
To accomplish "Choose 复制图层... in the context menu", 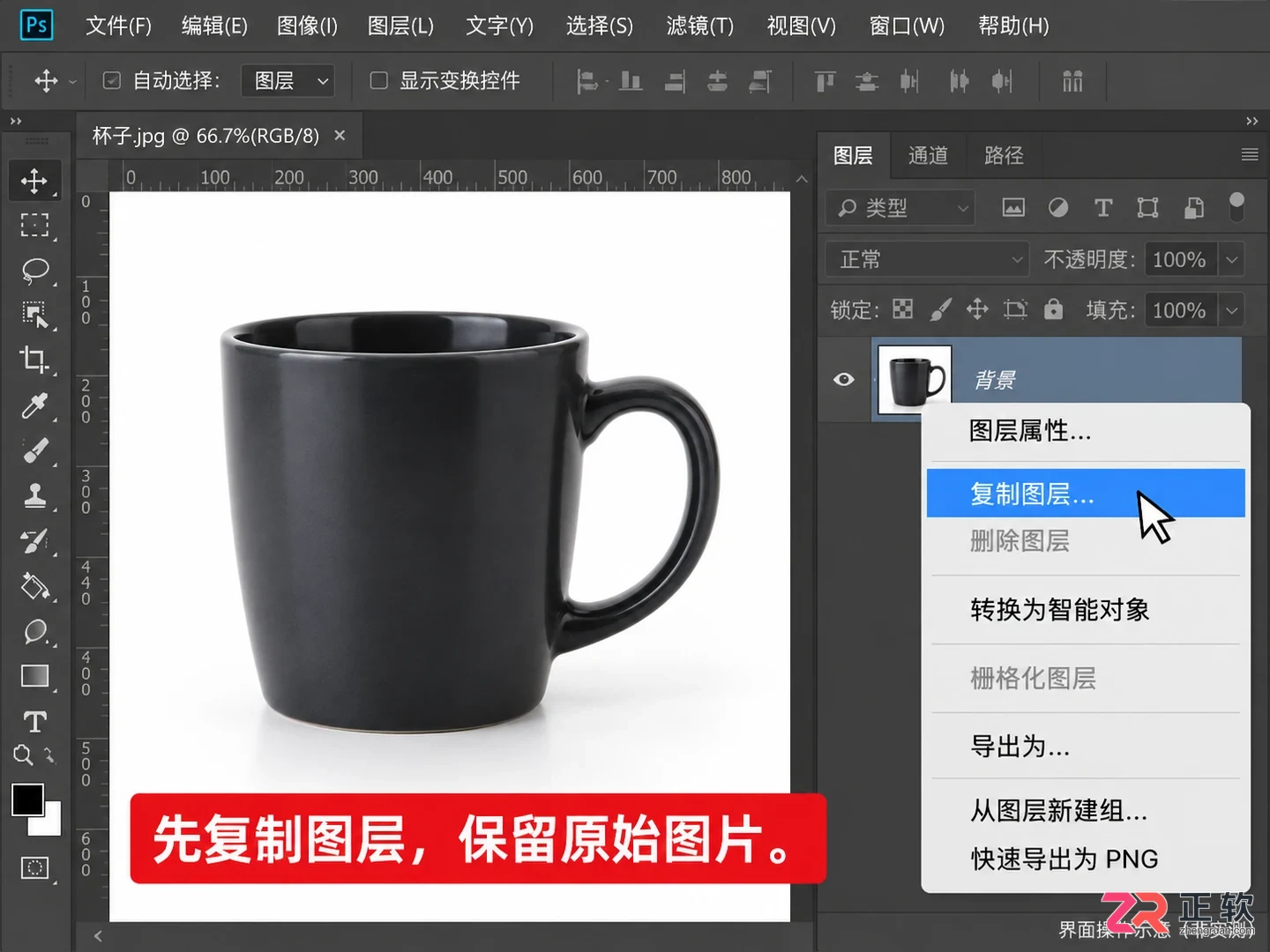I will [x=1086, y=494].
